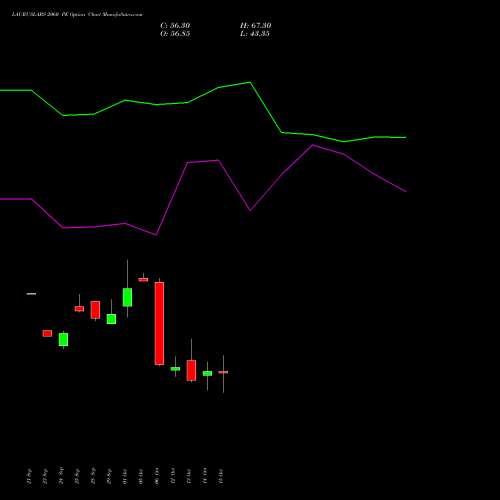Click the green candle above 01 Oct
Viewport: 500px width, 500px height.
coord(127,297)
